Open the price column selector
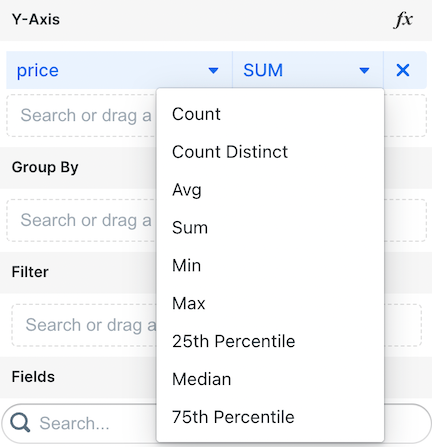The width and height of the screenshot is (432, 447). click(119, 70)
